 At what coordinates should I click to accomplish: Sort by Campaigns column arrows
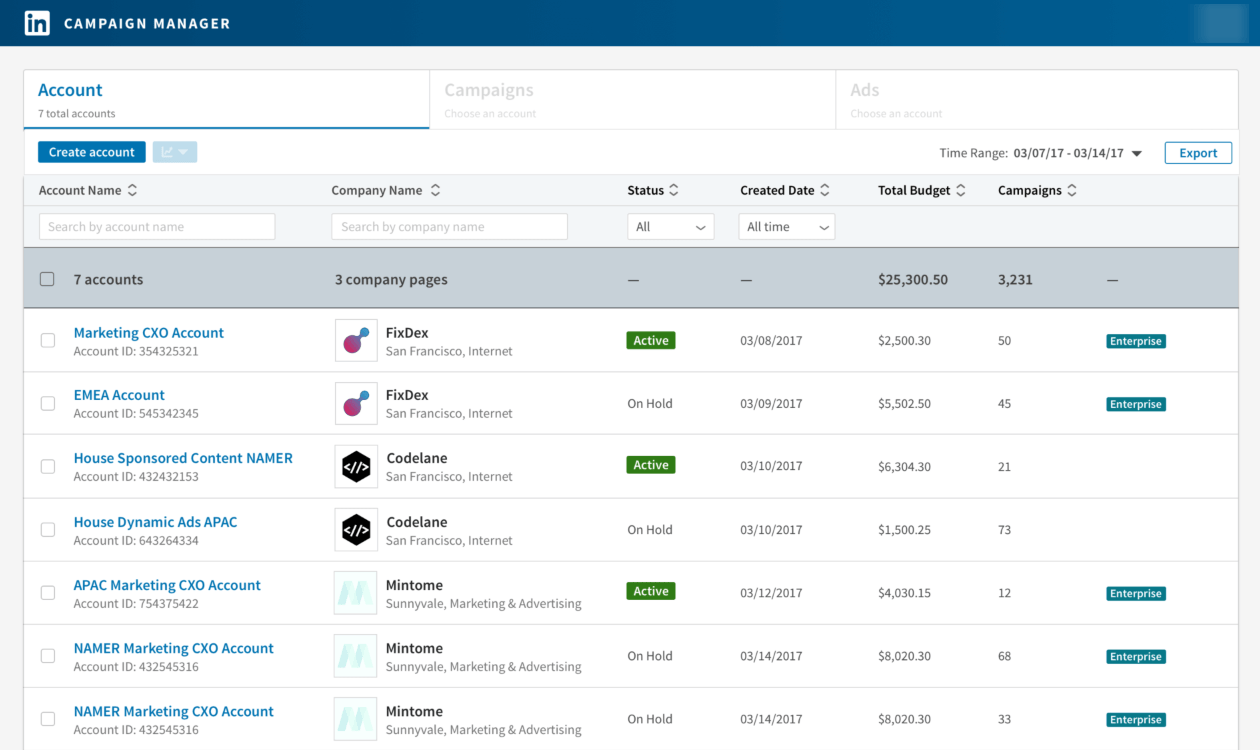pos(1072,190)
